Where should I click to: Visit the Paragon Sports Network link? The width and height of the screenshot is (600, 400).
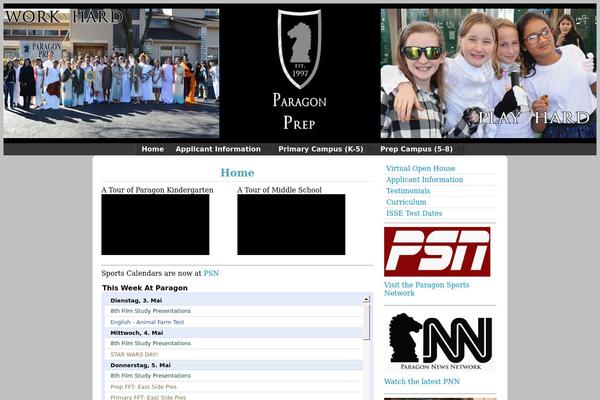point(426,289)
